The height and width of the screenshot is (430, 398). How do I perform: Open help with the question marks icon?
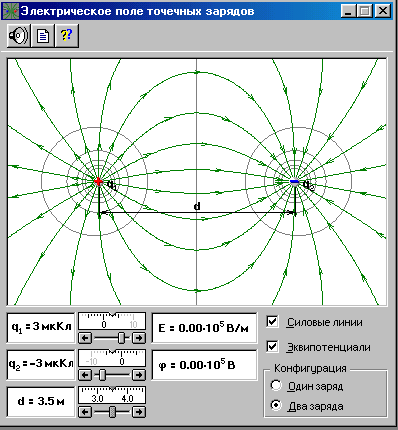[67, 35]
